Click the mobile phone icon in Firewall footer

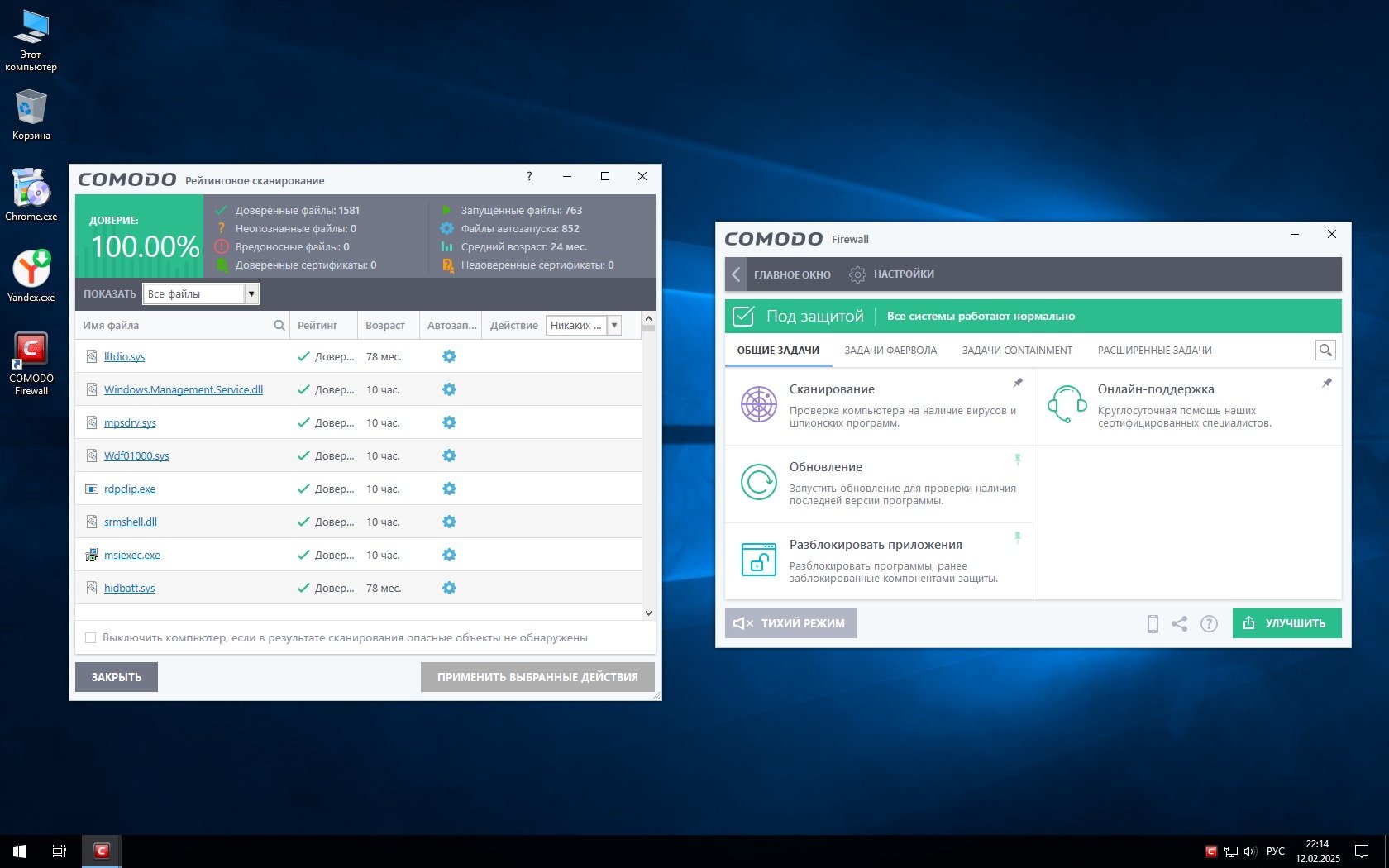click(x=1153, y=624)
